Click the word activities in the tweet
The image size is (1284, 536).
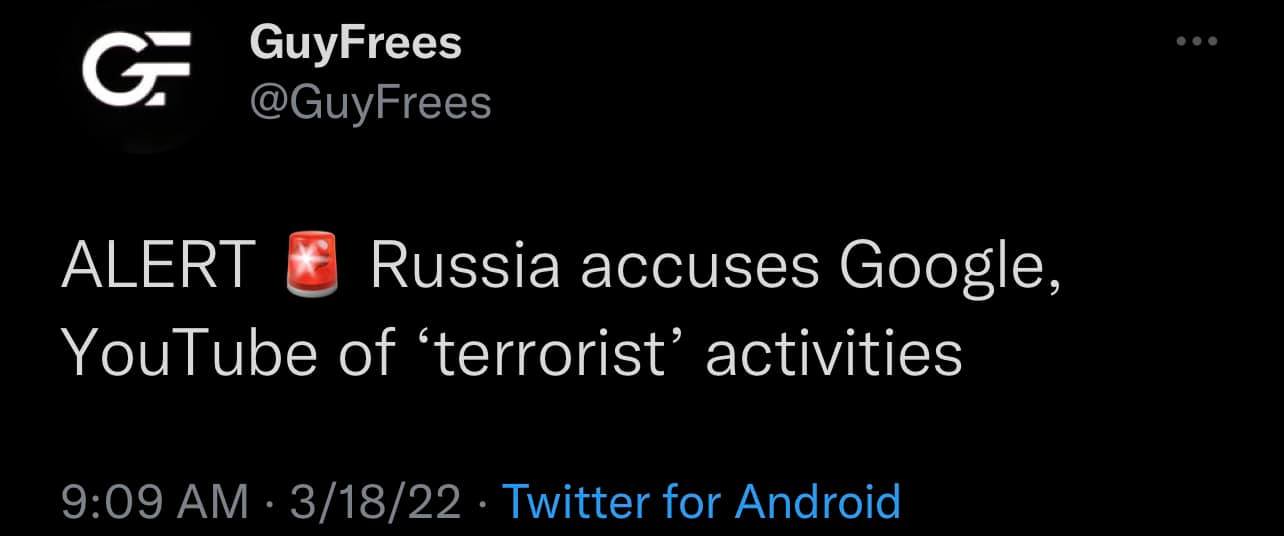pyautogui.click(x=833, y=352)
